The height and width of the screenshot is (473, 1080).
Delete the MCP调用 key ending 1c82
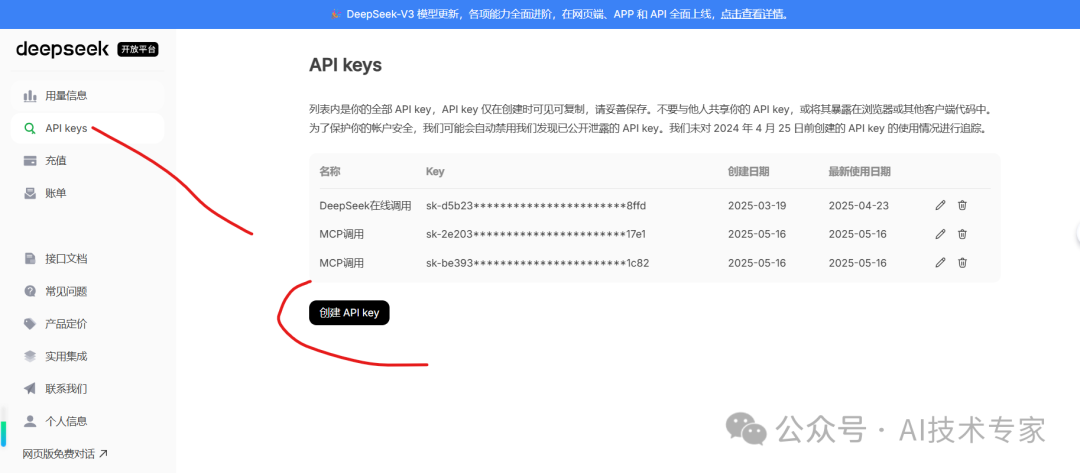962,262
